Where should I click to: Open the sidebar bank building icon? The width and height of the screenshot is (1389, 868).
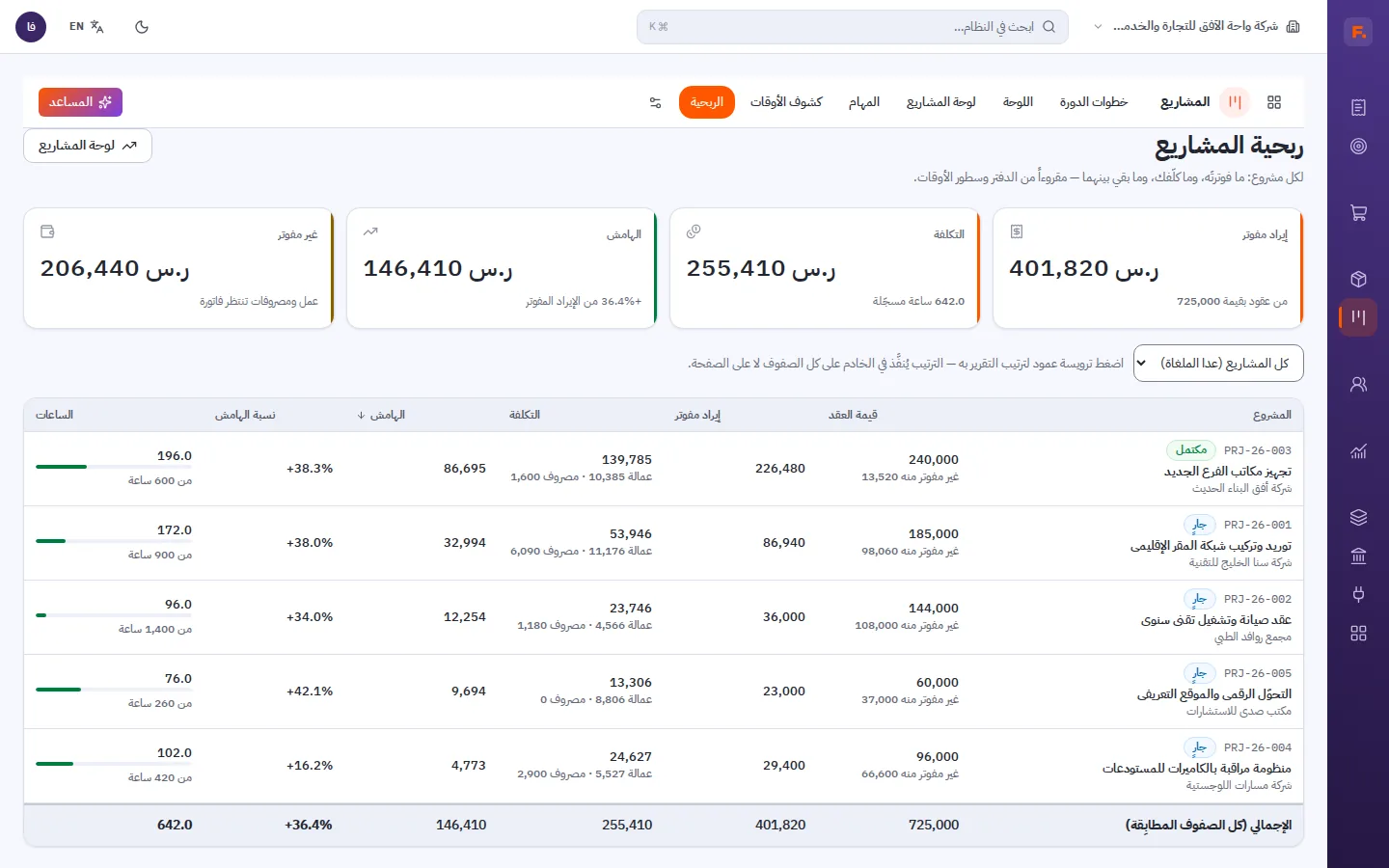(1358, 556)
